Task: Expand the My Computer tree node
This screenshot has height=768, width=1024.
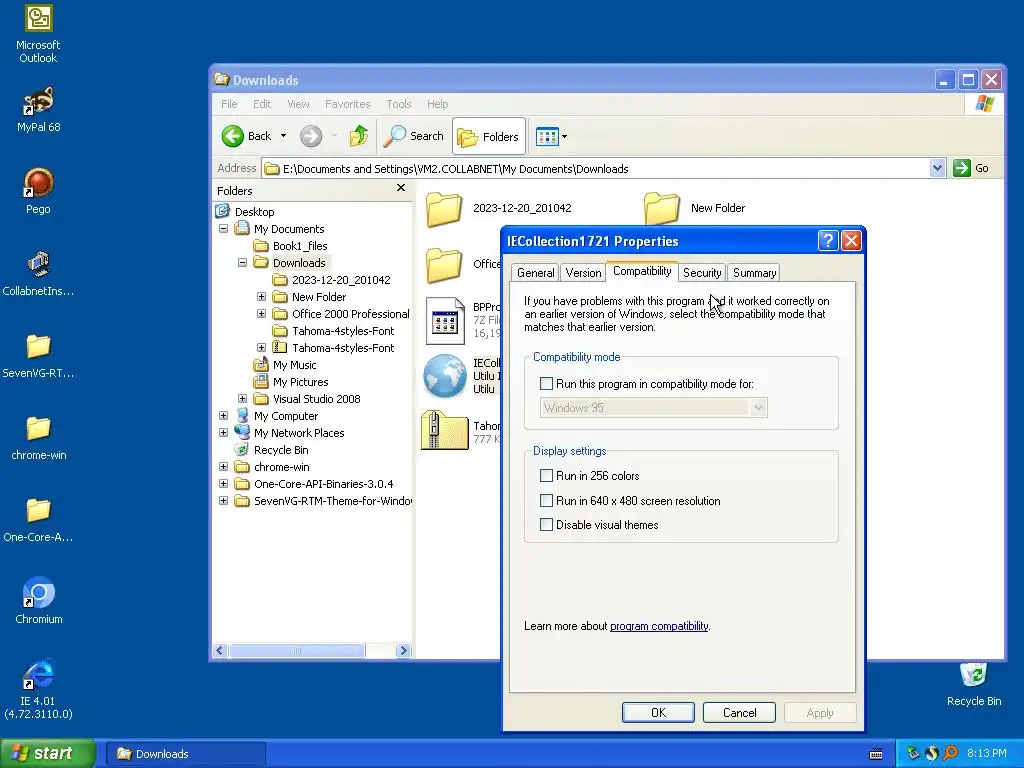Action: (223, 415)
